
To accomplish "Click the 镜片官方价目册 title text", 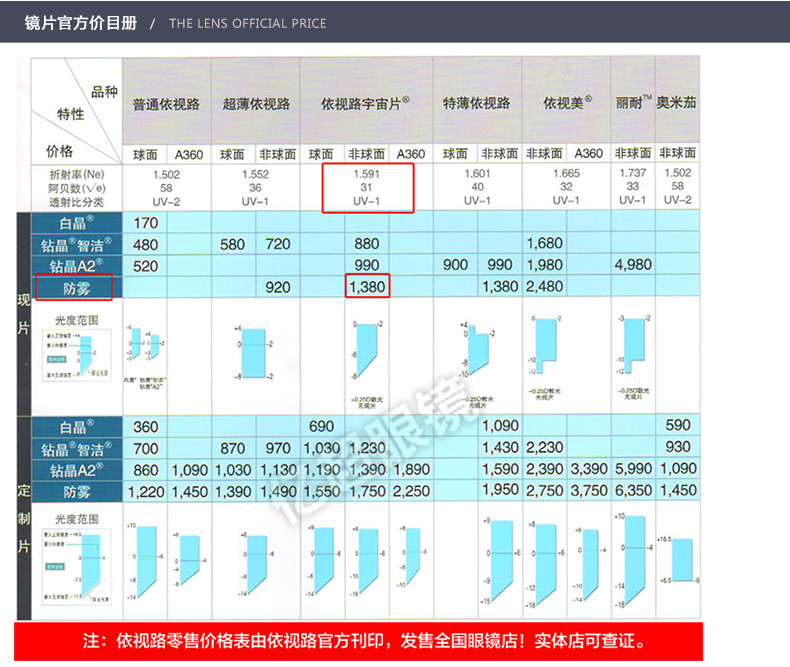I will coord(81,23).
